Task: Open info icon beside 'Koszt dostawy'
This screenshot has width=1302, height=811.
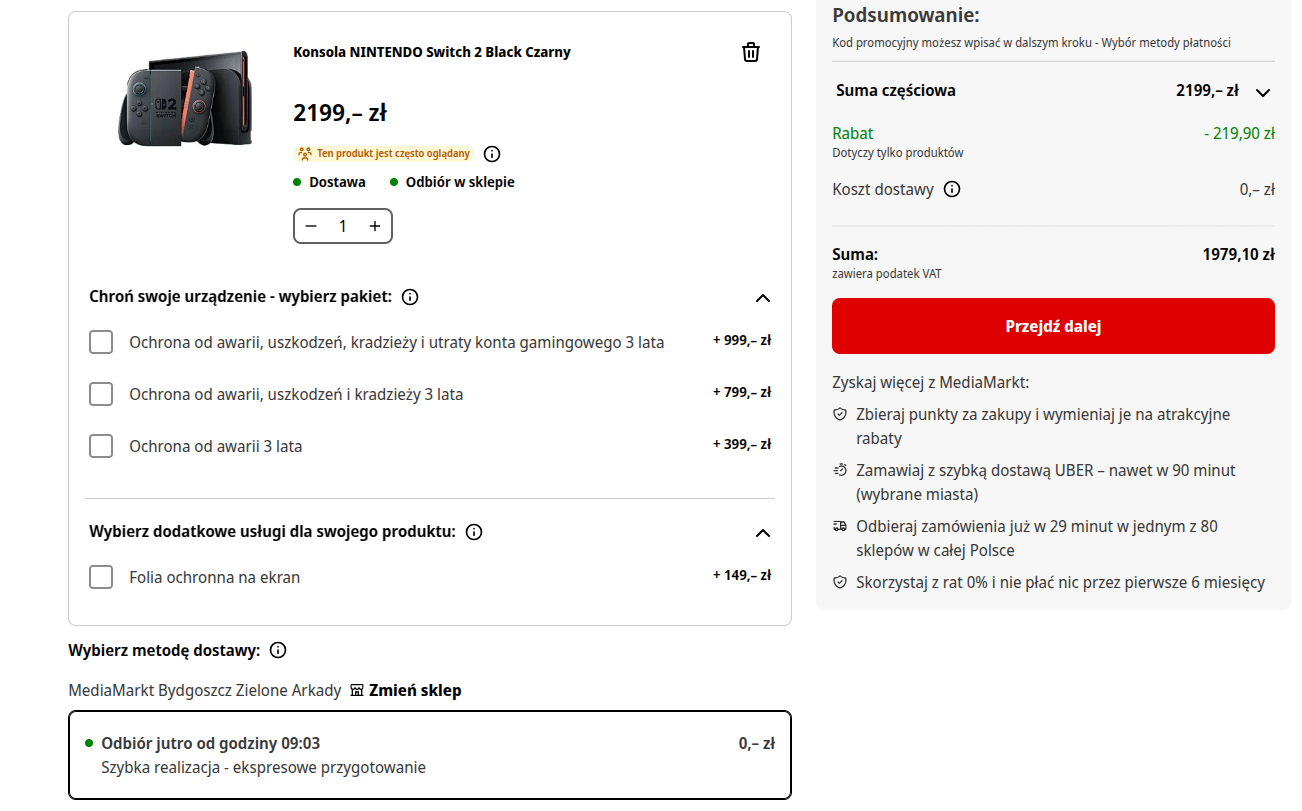Action: pyautogui.click(x=952, y=189)
